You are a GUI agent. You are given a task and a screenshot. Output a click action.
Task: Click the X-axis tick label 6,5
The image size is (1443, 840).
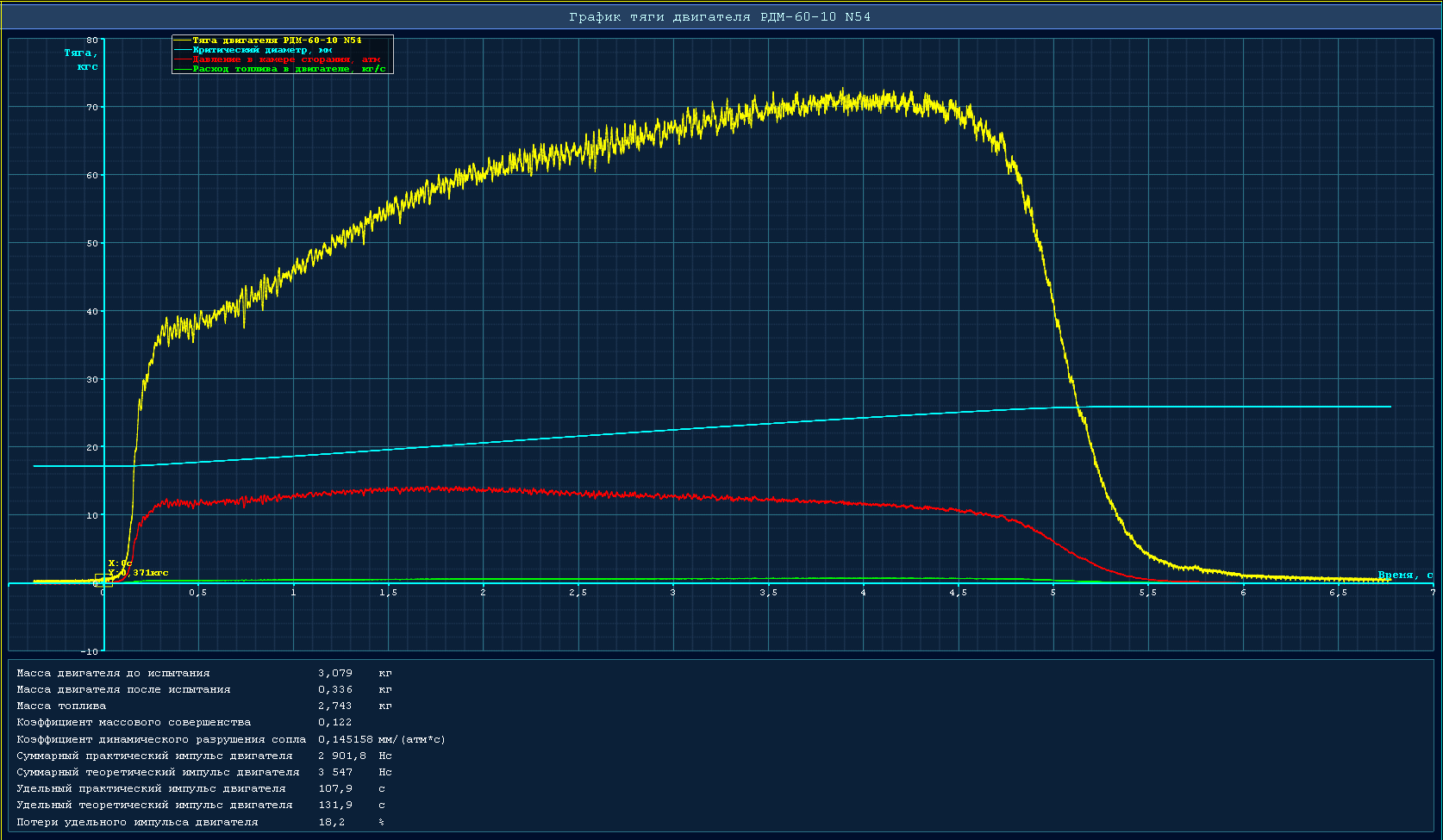(1339, 593)
